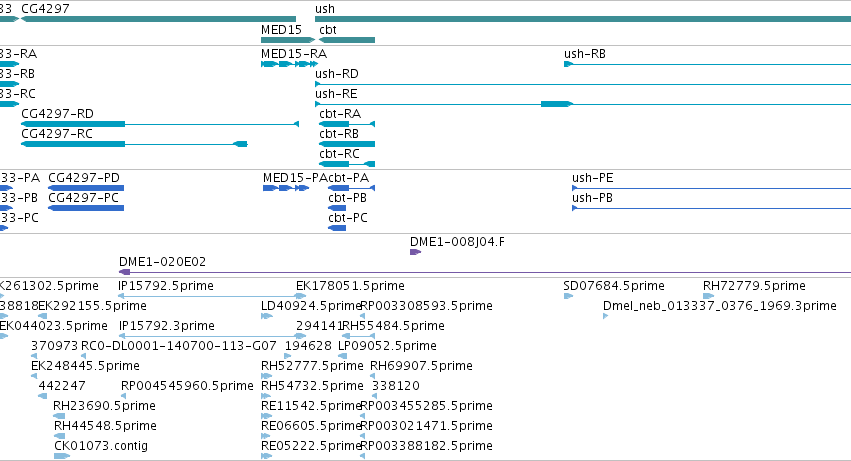Select the cbt-PA protein feature

(x=351, y=188)
